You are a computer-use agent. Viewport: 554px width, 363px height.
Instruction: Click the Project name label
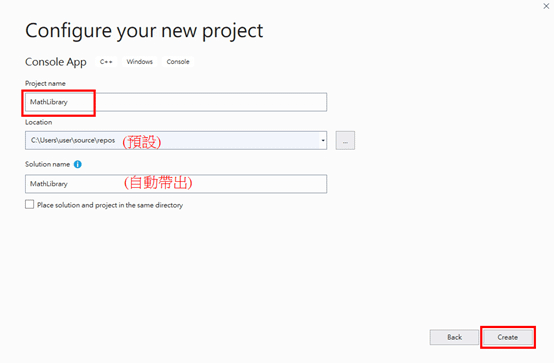pos(45,83)
